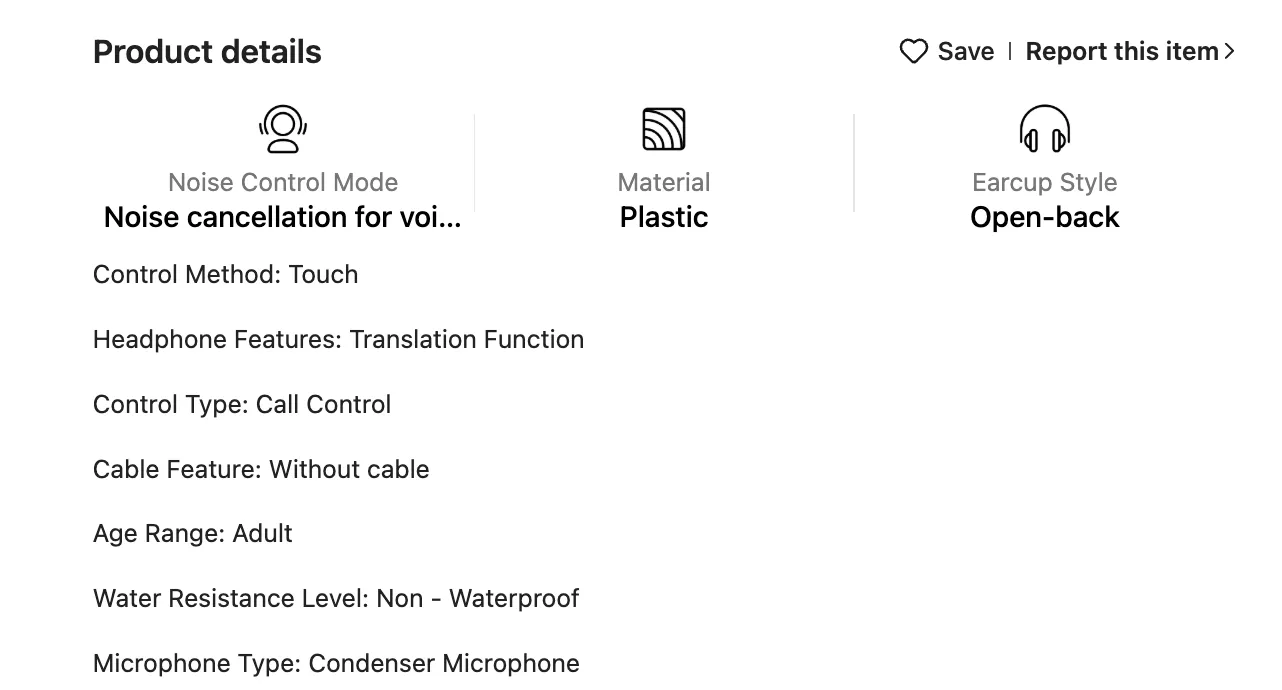1282x690 pixels.
Task: Click the Earcup Style headphones icon
Action: point(1045,129)
